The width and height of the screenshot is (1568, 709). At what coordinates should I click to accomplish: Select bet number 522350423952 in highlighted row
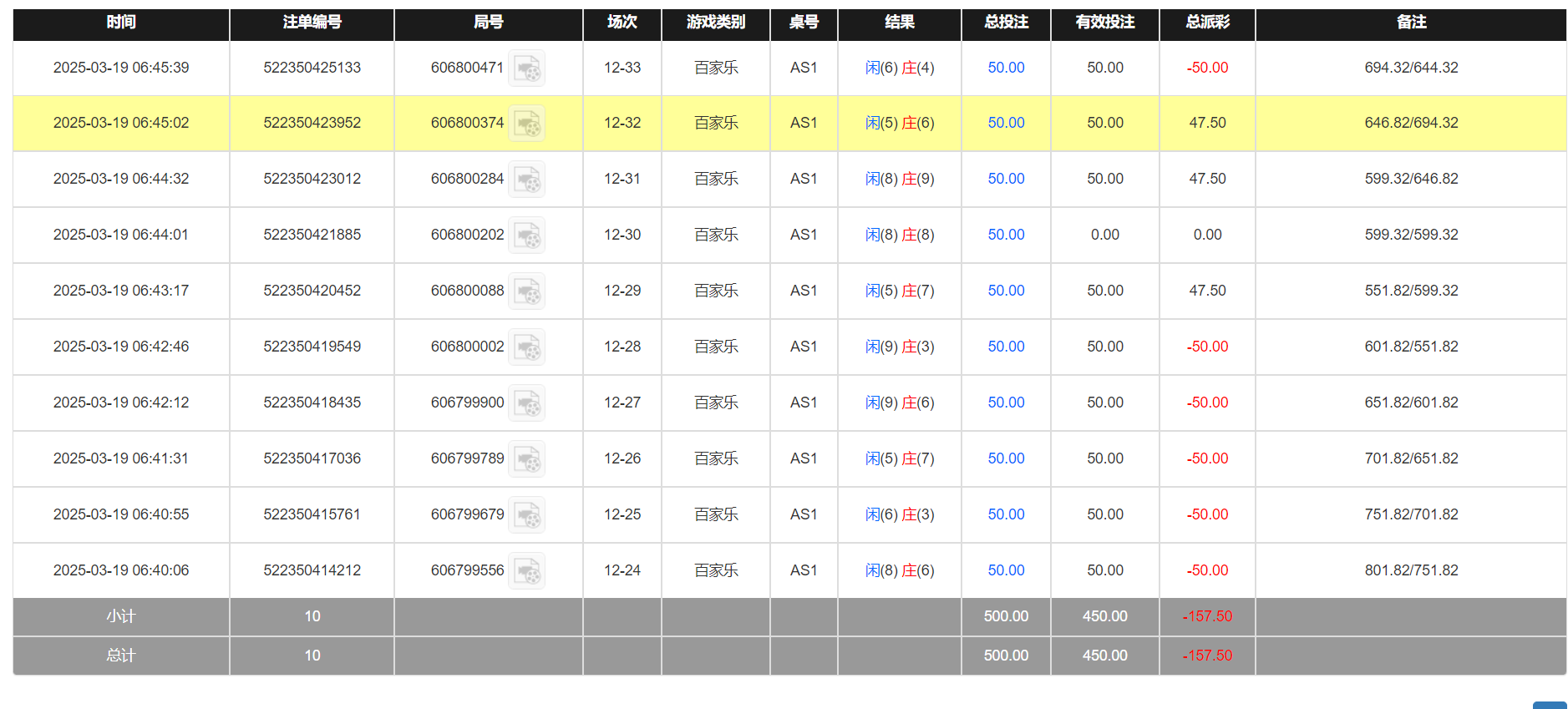[312, 123]
